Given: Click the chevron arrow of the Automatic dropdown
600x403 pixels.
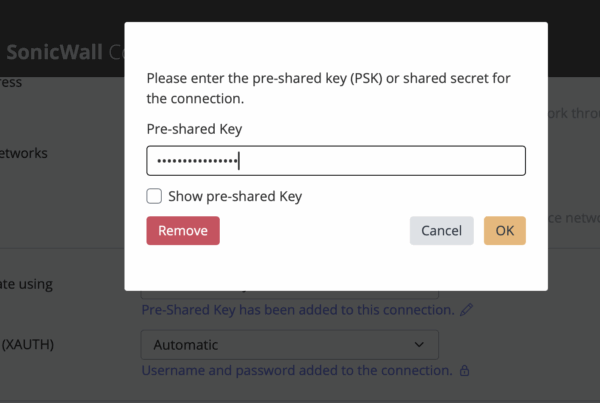Looking at the screenshot, I should pyautogui.click(x=419, y=345).
